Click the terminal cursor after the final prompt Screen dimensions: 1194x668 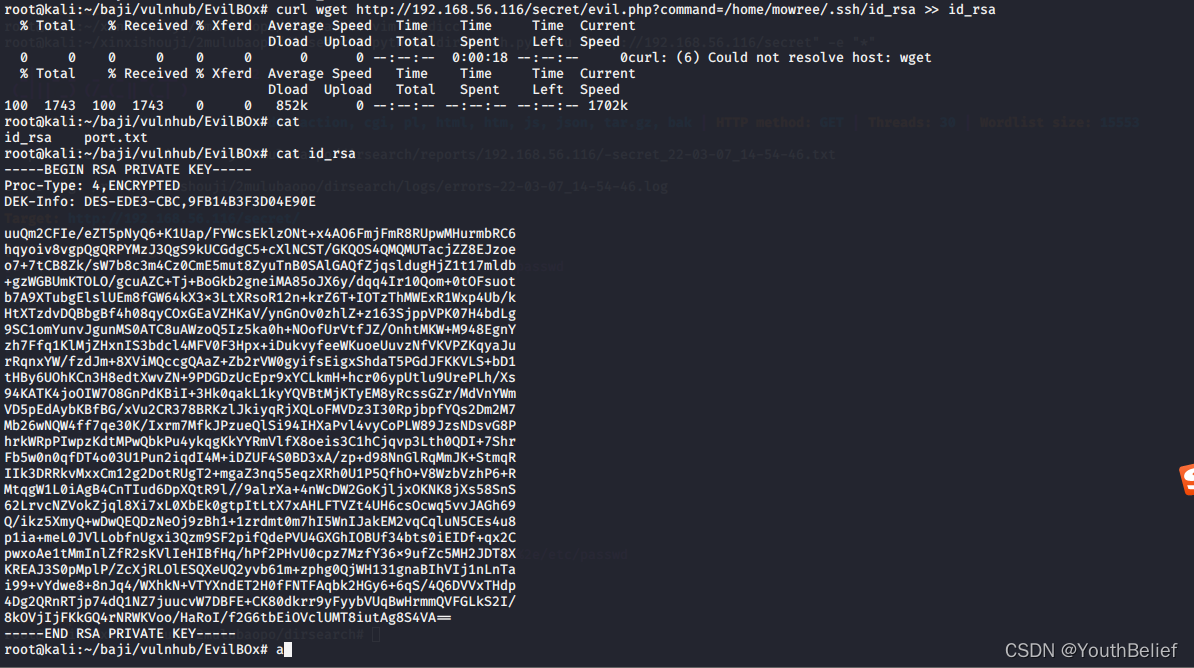coord(288,650)
